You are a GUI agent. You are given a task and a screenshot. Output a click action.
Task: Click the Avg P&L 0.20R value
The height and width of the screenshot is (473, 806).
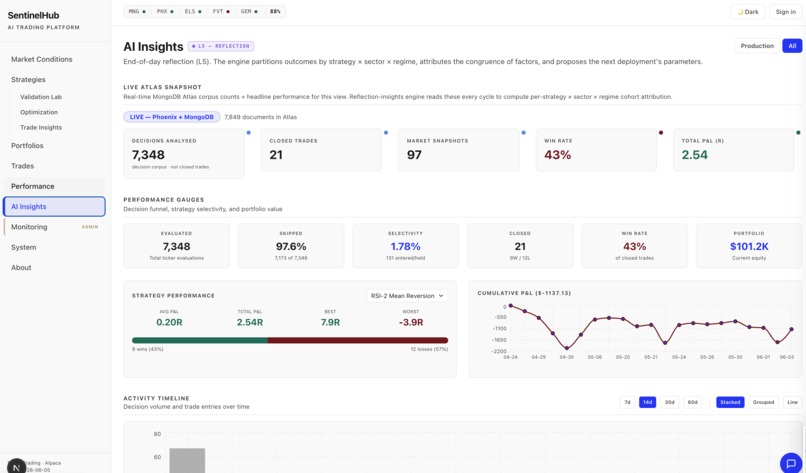tap(169, 322)
